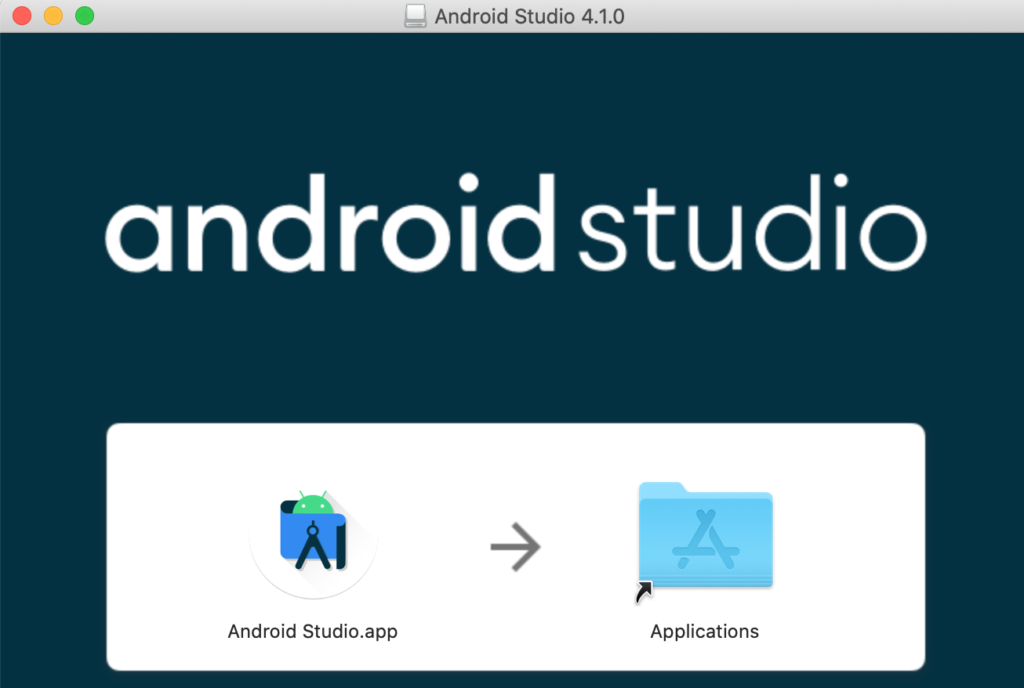1024x688 pixels.
Task: Minimize the installer window with the yellow button
Action: click(x=54, y=16)
